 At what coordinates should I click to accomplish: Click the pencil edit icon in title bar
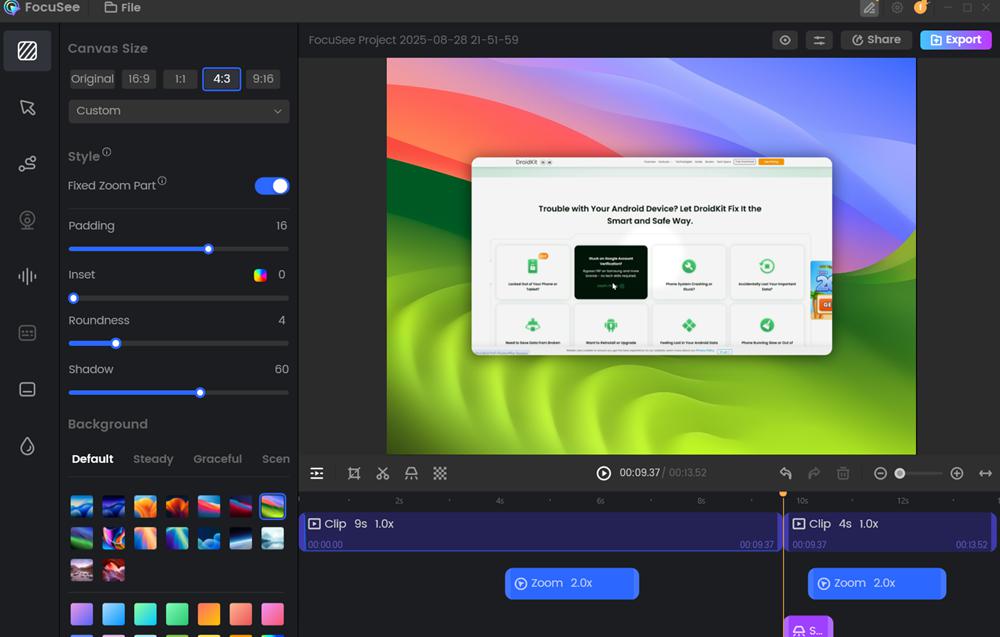[869, 8]
